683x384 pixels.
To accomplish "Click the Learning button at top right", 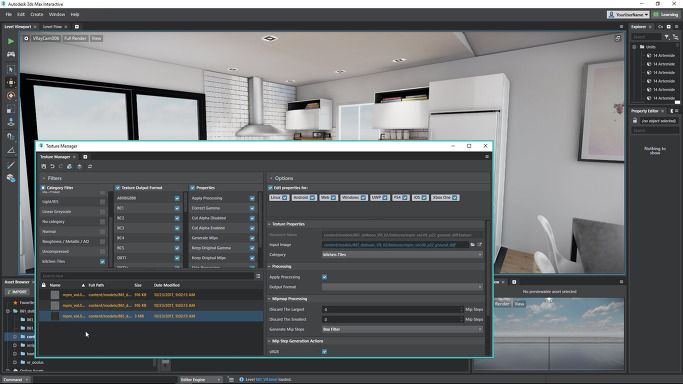I will point(666,14).
